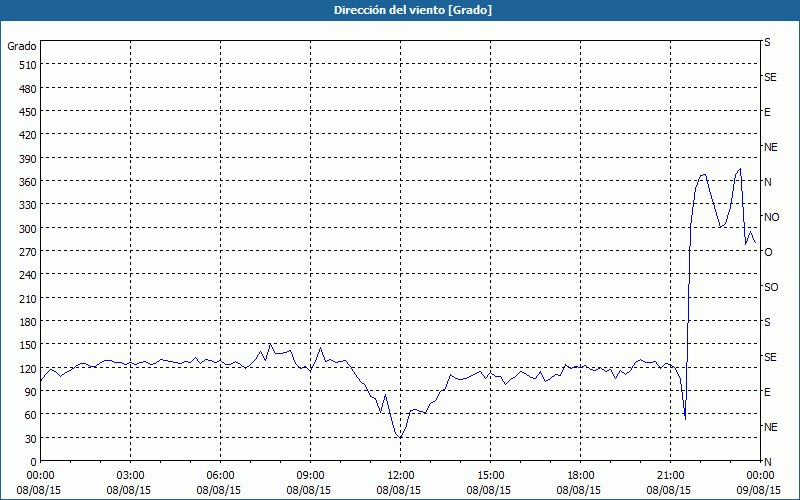Image resolution: width=800 pixels, height=500 pixels.
Task: Select the 09:00 time label on x-axis
Action: [311, 476]
